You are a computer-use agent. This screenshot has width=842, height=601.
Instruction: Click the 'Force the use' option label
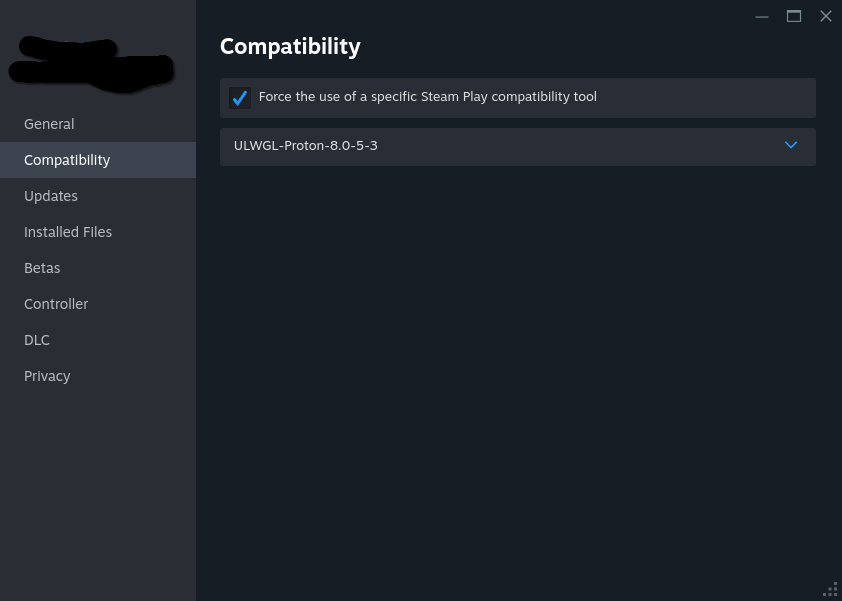point(427,97)
